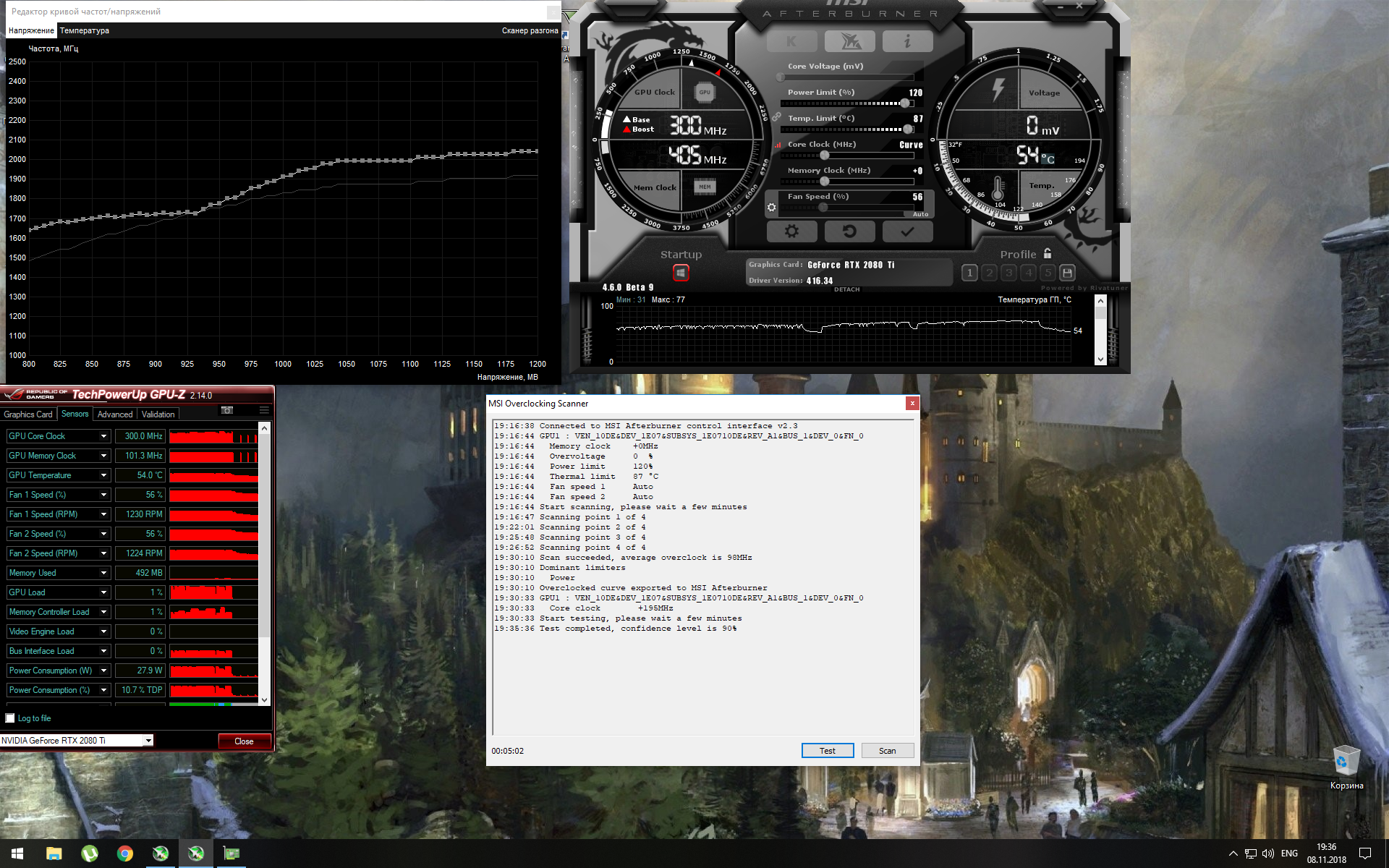Expand the GPU Core Clock sensor dropdown

click(103, 436)
